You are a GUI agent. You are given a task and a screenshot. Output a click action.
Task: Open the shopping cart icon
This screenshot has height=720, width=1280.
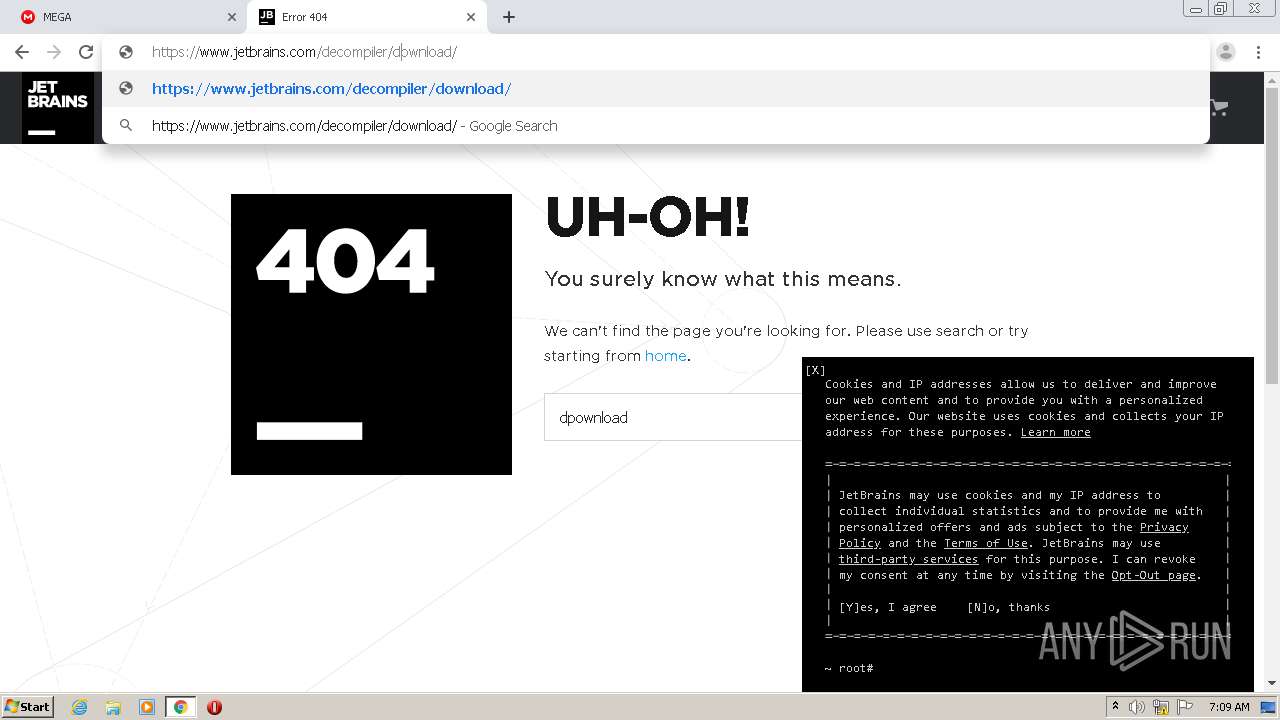[1219, 108]
